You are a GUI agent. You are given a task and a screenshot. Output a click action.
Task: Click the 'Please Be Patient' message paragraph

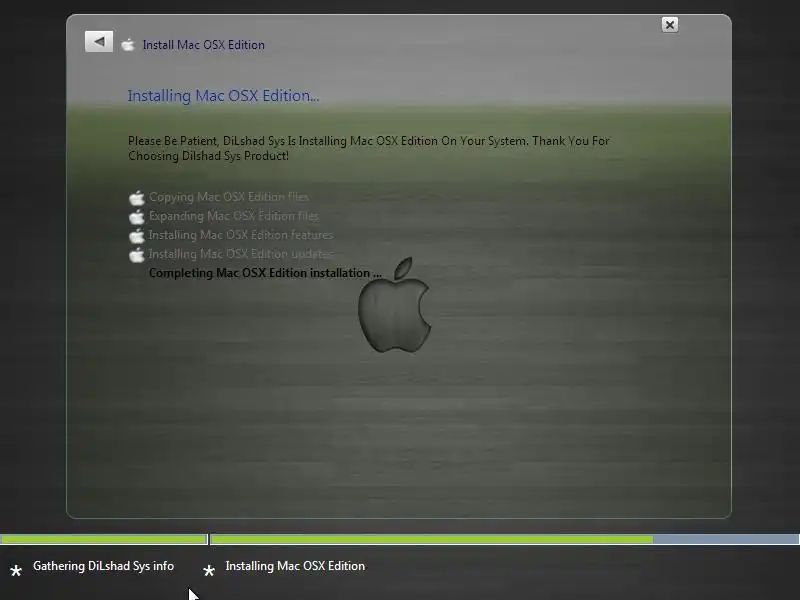click(x=369, y=148)
